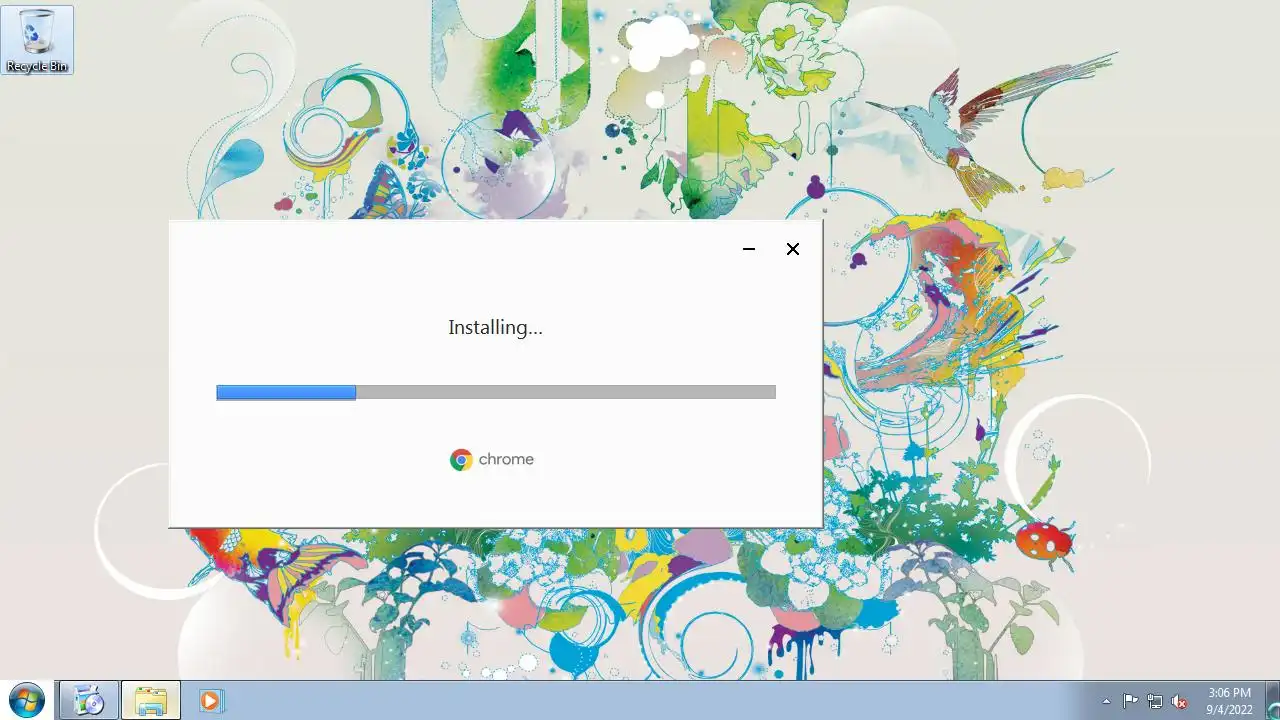Minimize the Chrome installer window
The image size is (1280, 720).
click(748, 249)
